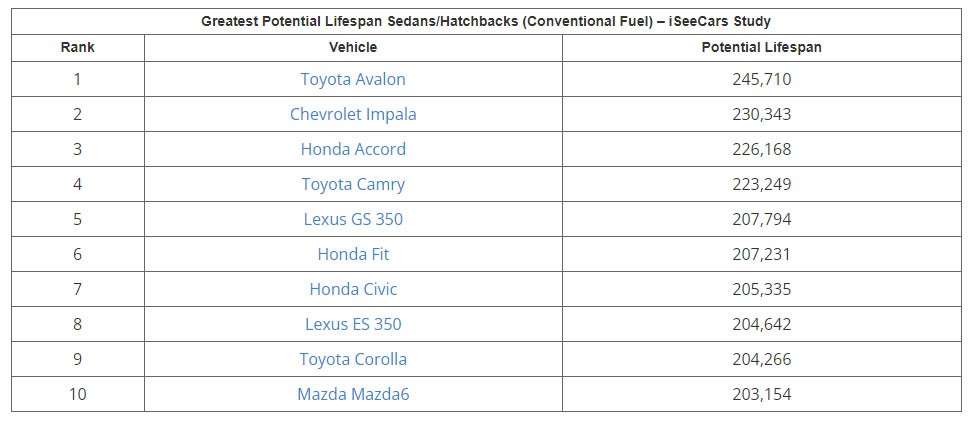Click the Honda Civic link

pyautogui.click(x=353, y=289)
